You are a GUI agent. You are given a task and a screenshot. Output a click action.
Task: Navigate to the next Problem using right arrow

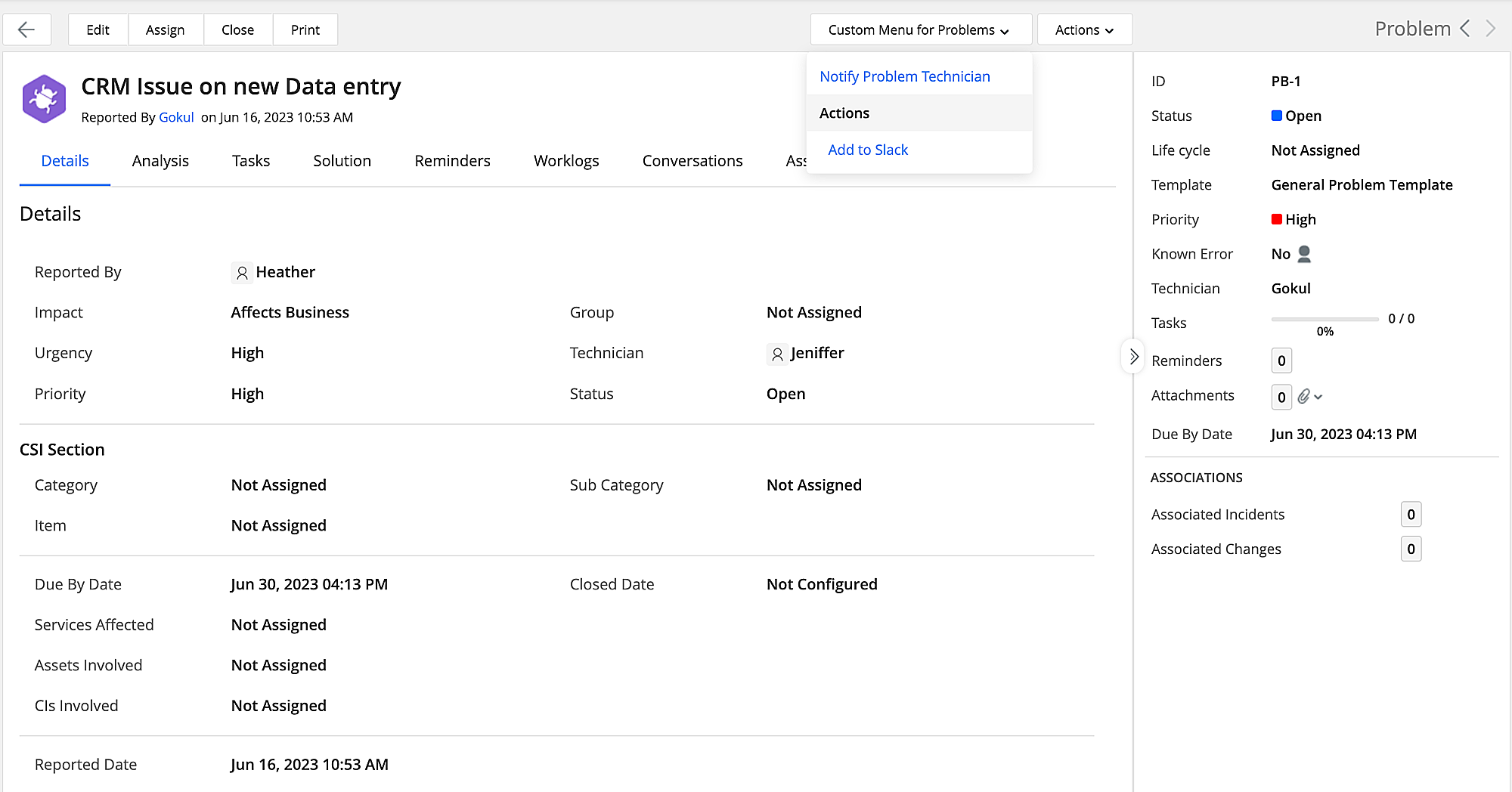coord(1490,28)
